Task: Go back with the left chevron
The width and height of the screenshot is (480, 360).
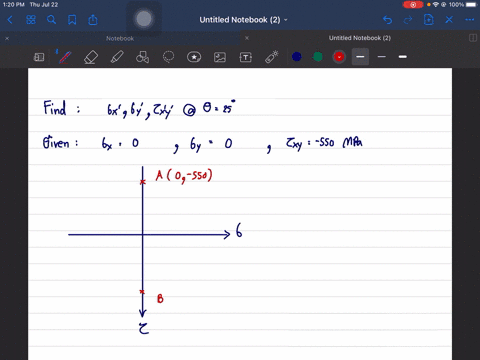Action: click(10, 20)
